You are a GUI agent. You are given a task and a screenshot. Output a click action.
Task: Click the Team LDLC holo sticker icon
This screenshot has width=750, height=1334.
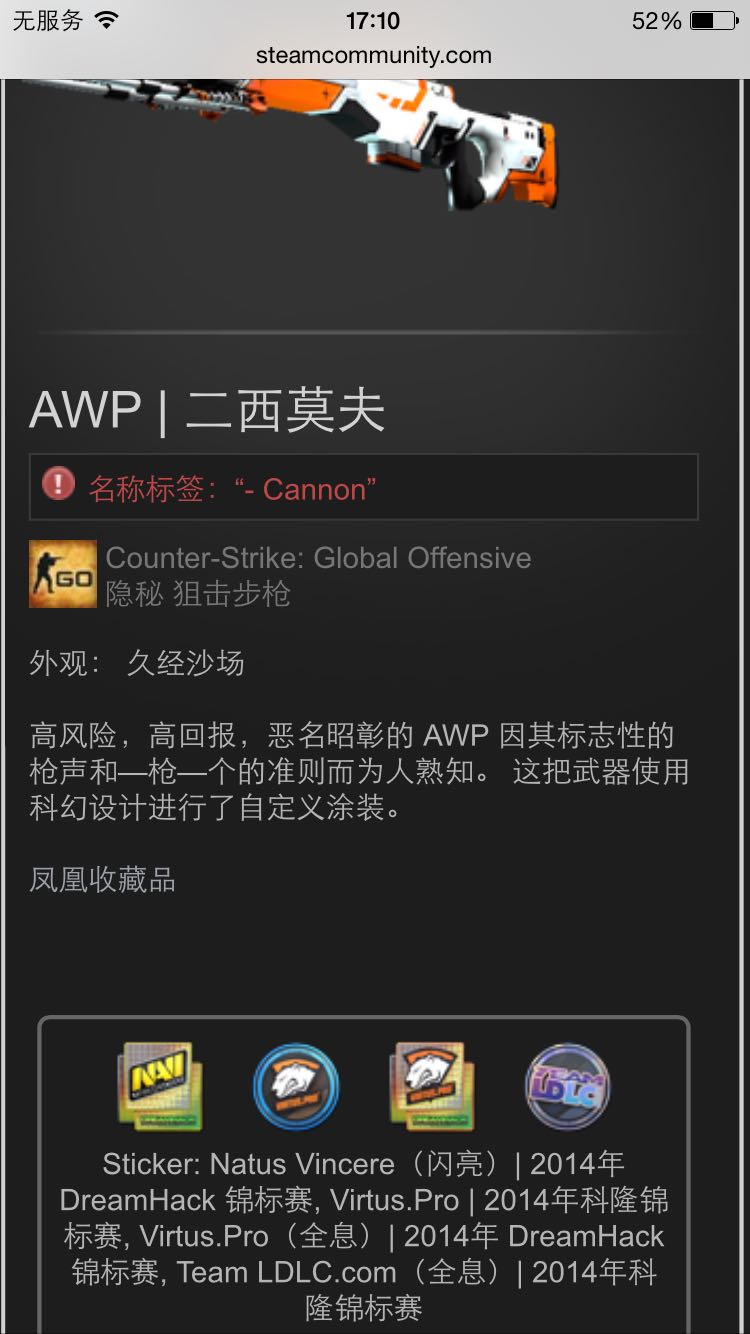pos(568,1087)
